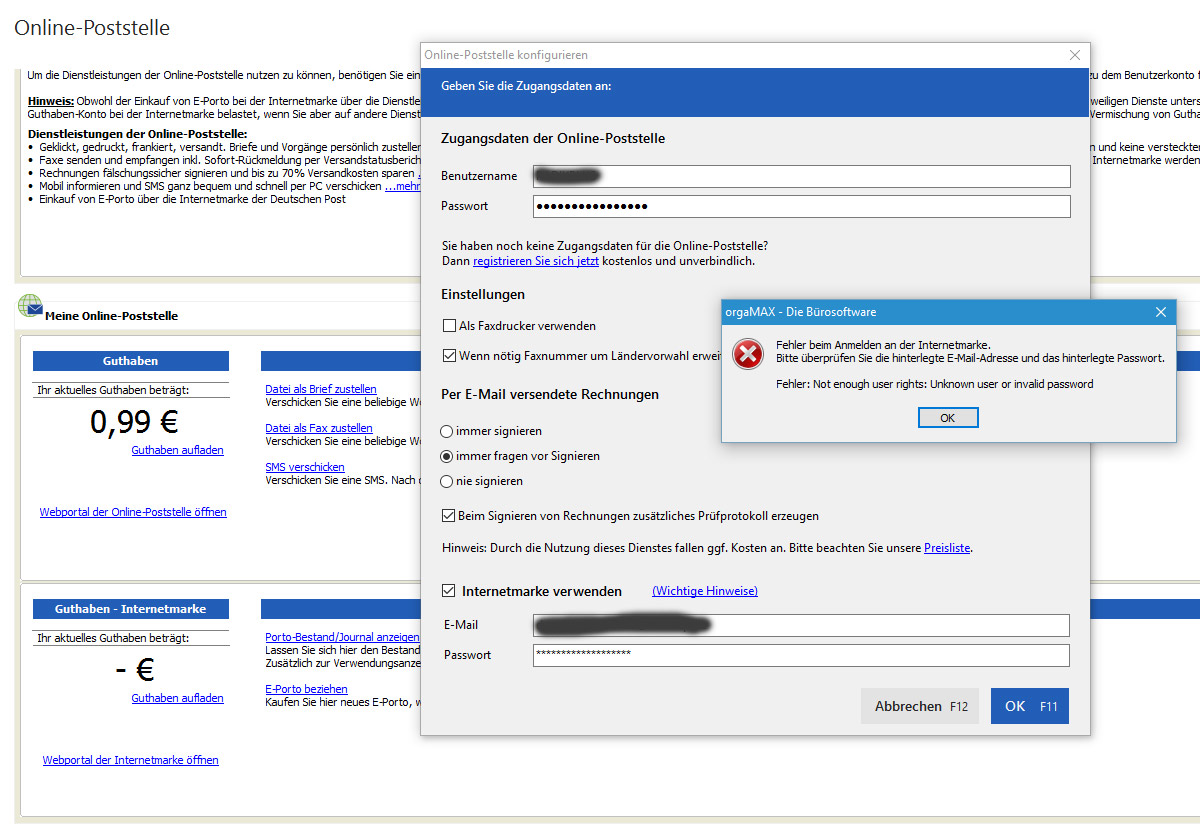Select 'immer fragen vor Signieren' option
Screen dimensions: 1200x838
(x=447, y=456)
